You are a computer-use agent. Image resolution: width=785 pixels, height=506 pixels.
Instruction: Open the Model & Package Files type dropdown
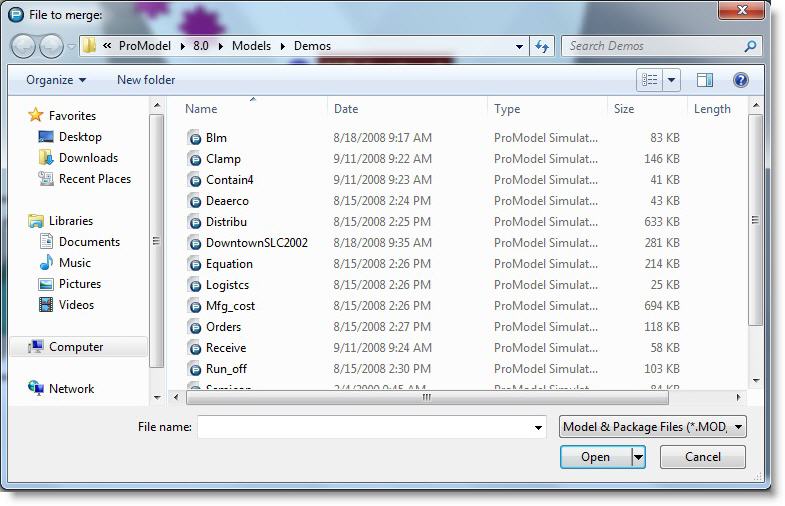653,427
